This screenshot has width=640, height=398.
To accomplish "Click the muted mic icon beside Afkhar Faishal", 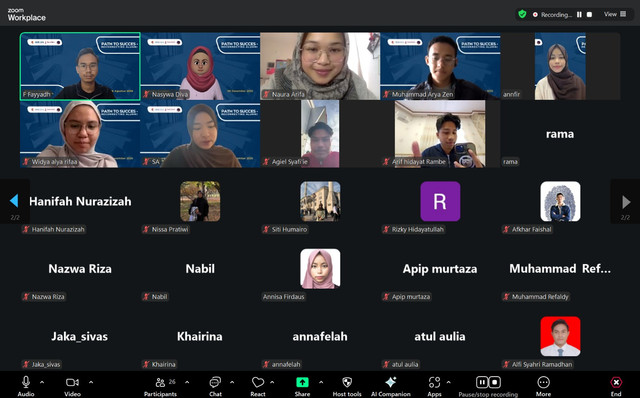I will [506, 229].
